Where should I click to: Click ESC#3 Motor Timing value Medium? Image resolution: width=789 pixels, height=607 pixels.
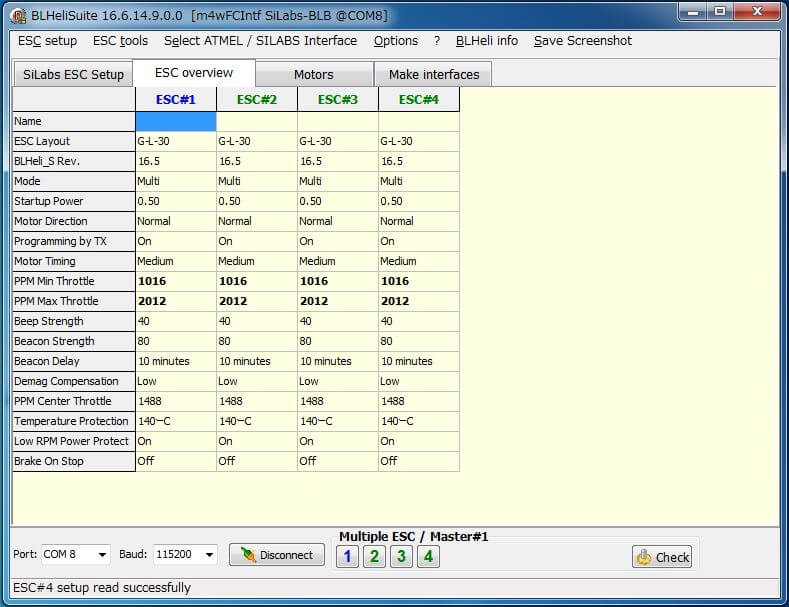click(338, 261)
